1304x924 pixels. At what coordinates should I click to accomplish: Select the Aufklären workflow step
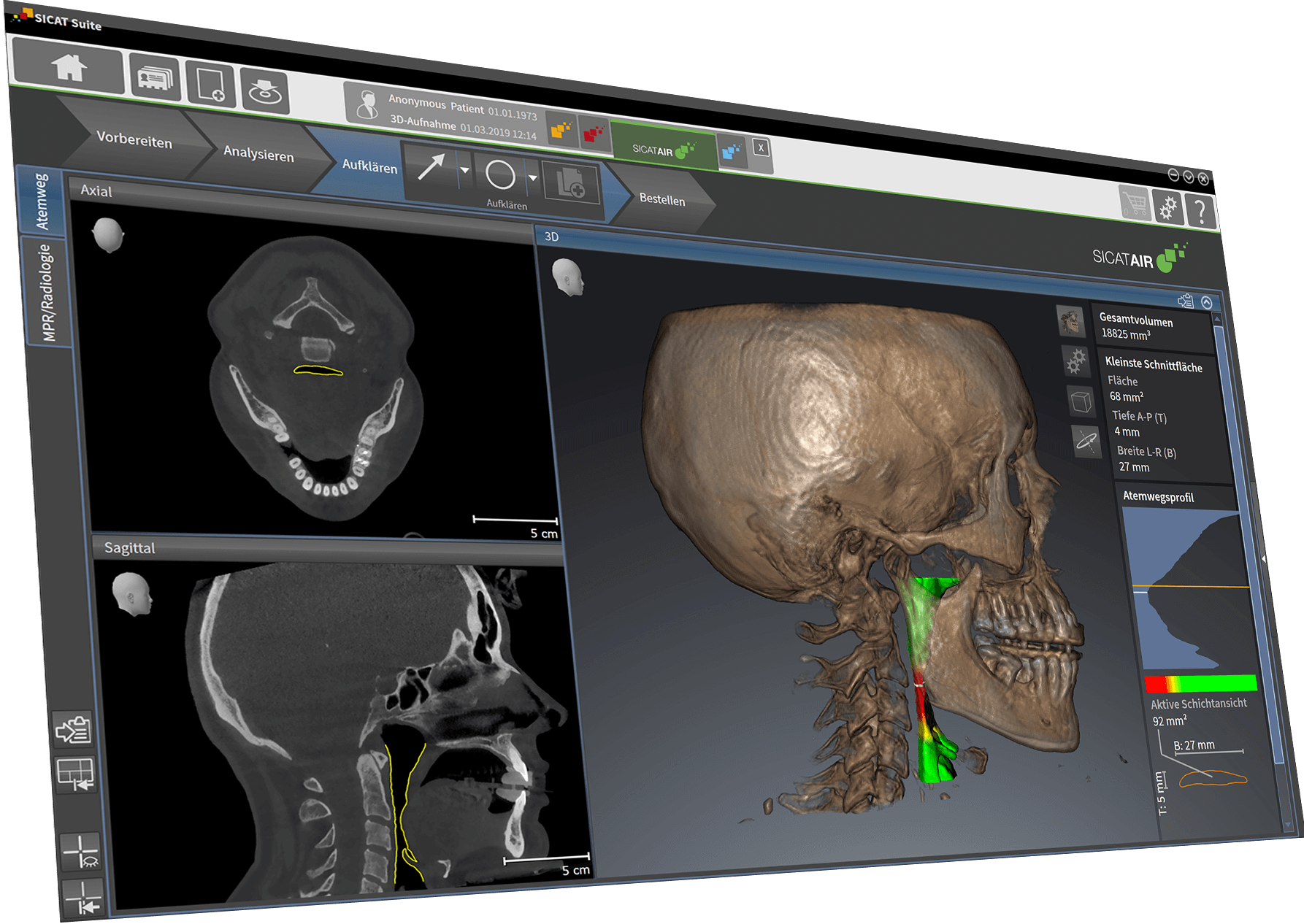click(369, 166)
